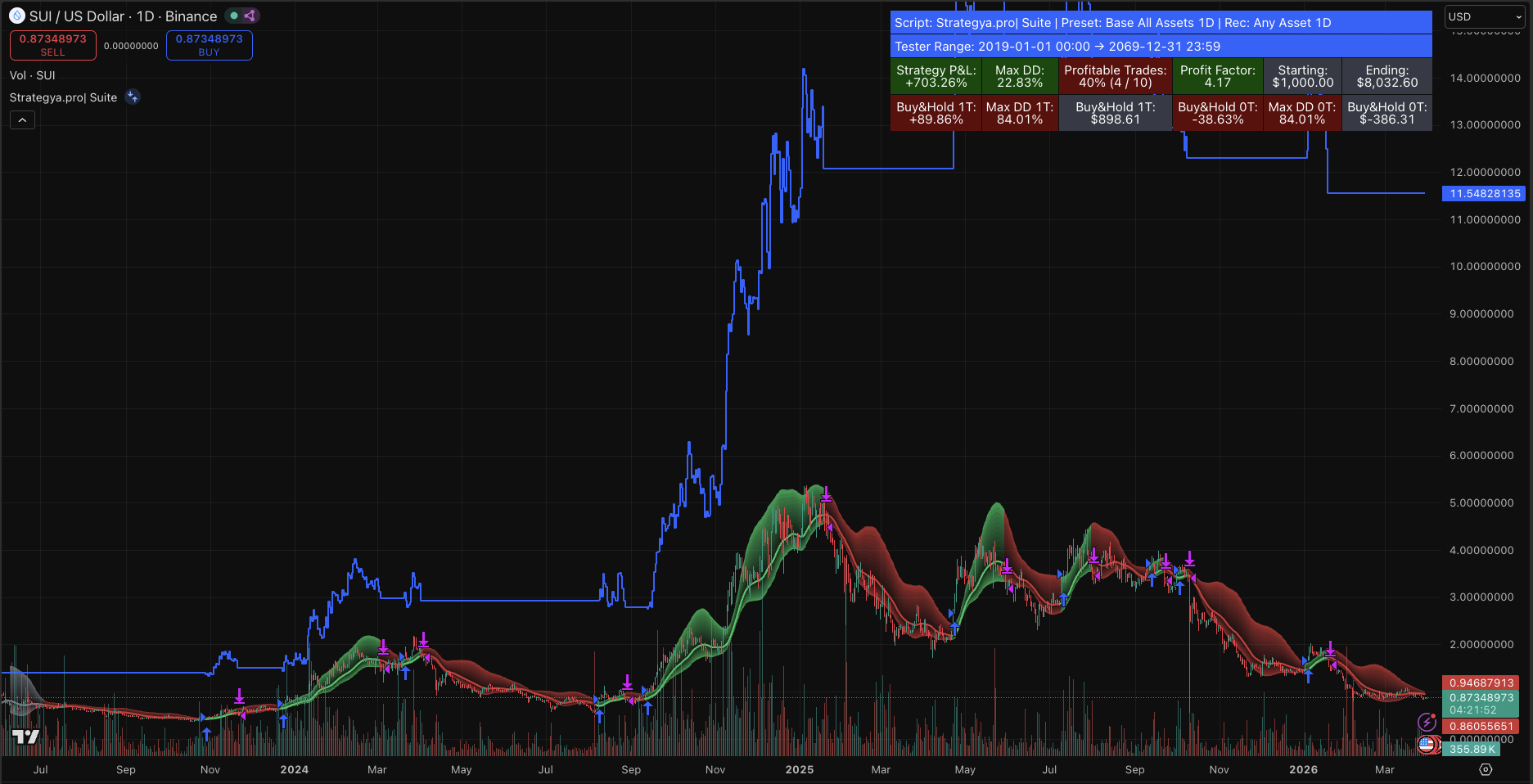Click the Starting $1,000.00 cell

1302,76
